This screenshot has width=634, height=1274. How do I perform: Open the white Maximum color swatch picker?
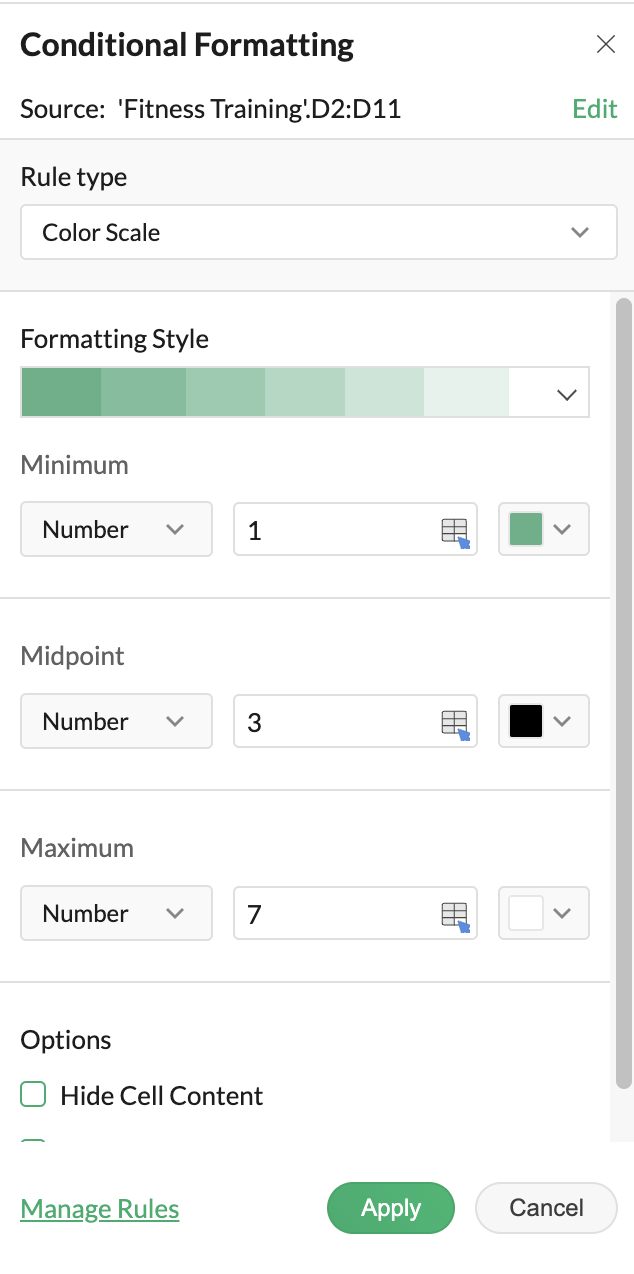pyautogui.click(x=543, y=913)
